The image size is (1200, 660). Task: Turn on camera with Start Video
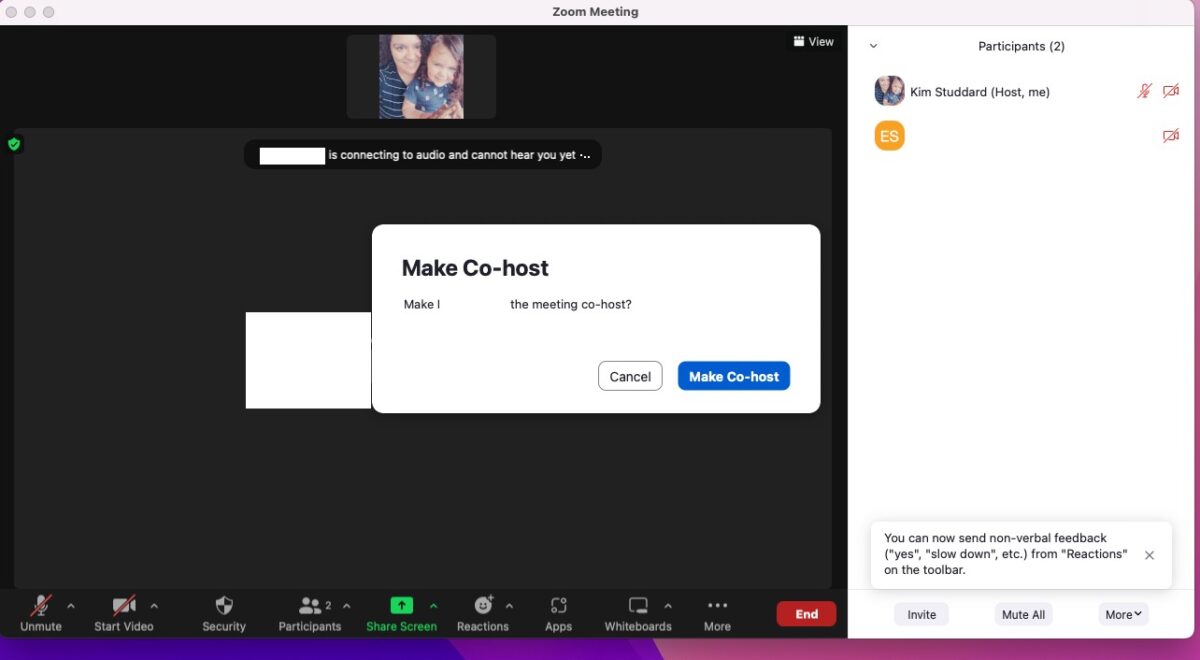pos(124,606)
